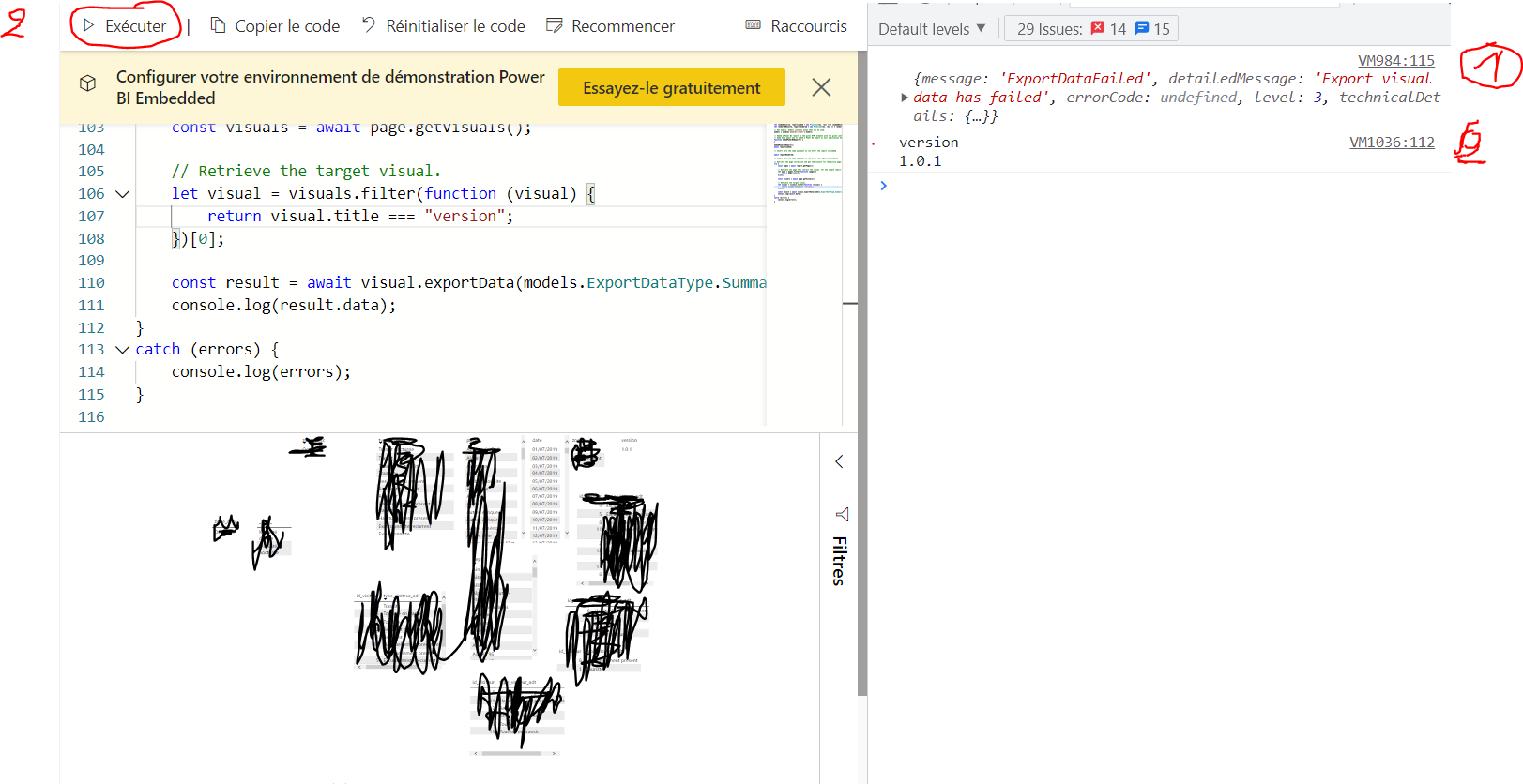Screen dimensions: 1523x784
Task: Click the Copier le code button
Action: coord(275,26)
